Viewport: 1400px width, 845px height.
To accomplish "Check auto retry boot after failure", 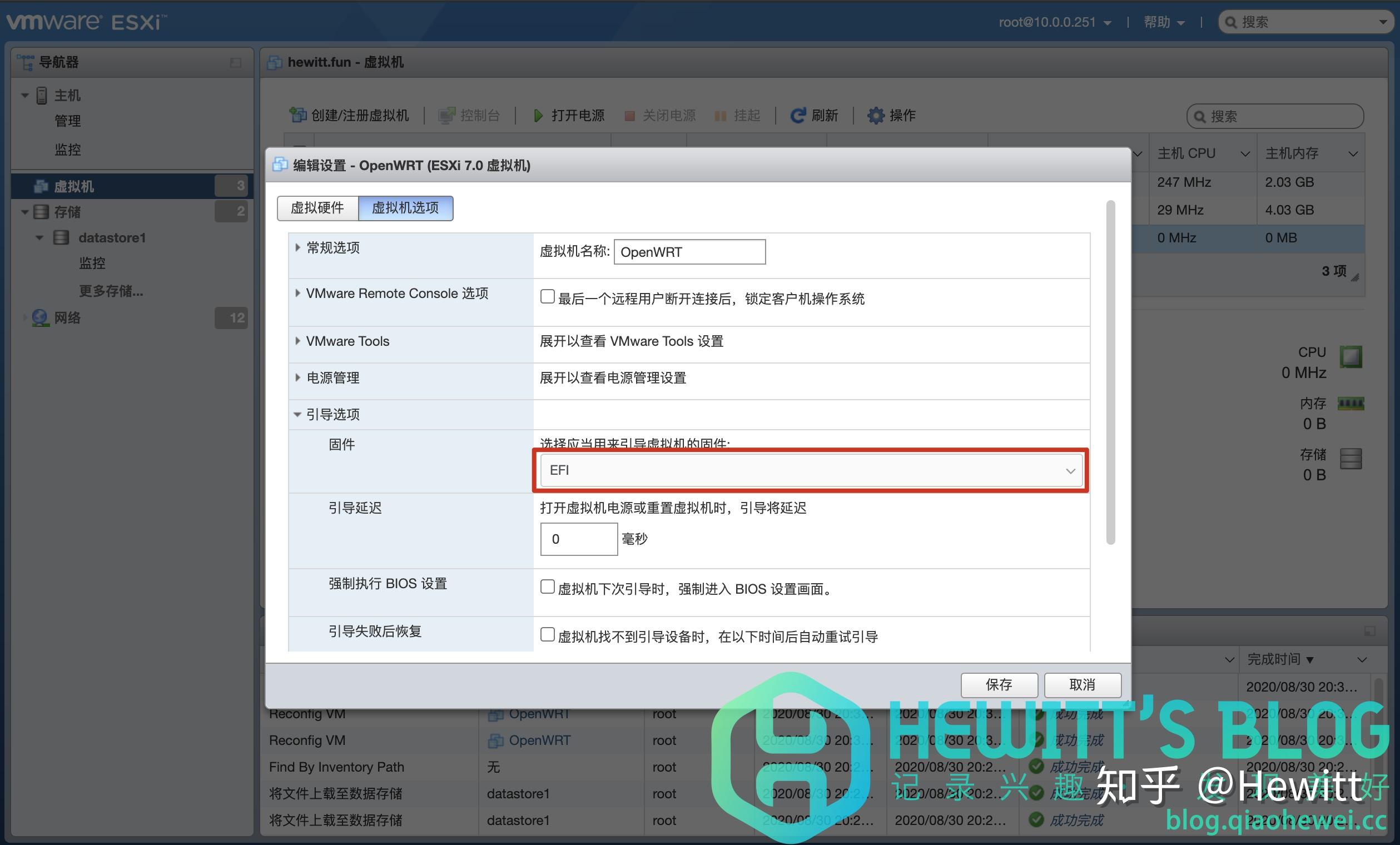I will (x=547, y=635).
